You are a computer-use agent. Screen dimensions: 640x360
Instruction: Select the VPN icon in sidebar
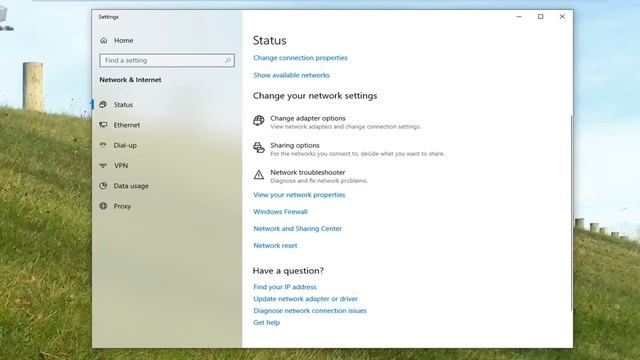(x=103, y=165)
